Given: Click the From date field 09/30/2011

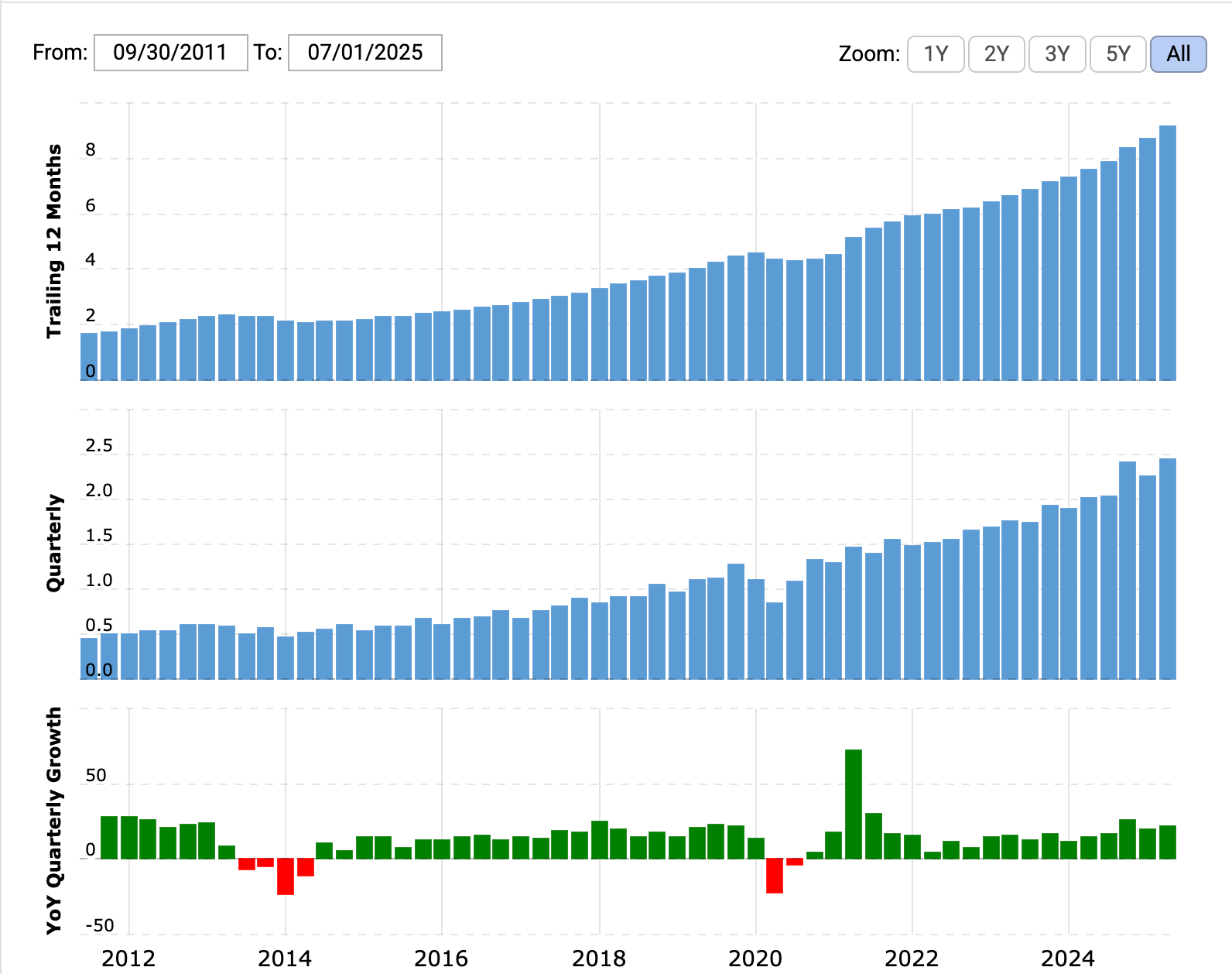Looking at the screenshot, I should (171, 53).
